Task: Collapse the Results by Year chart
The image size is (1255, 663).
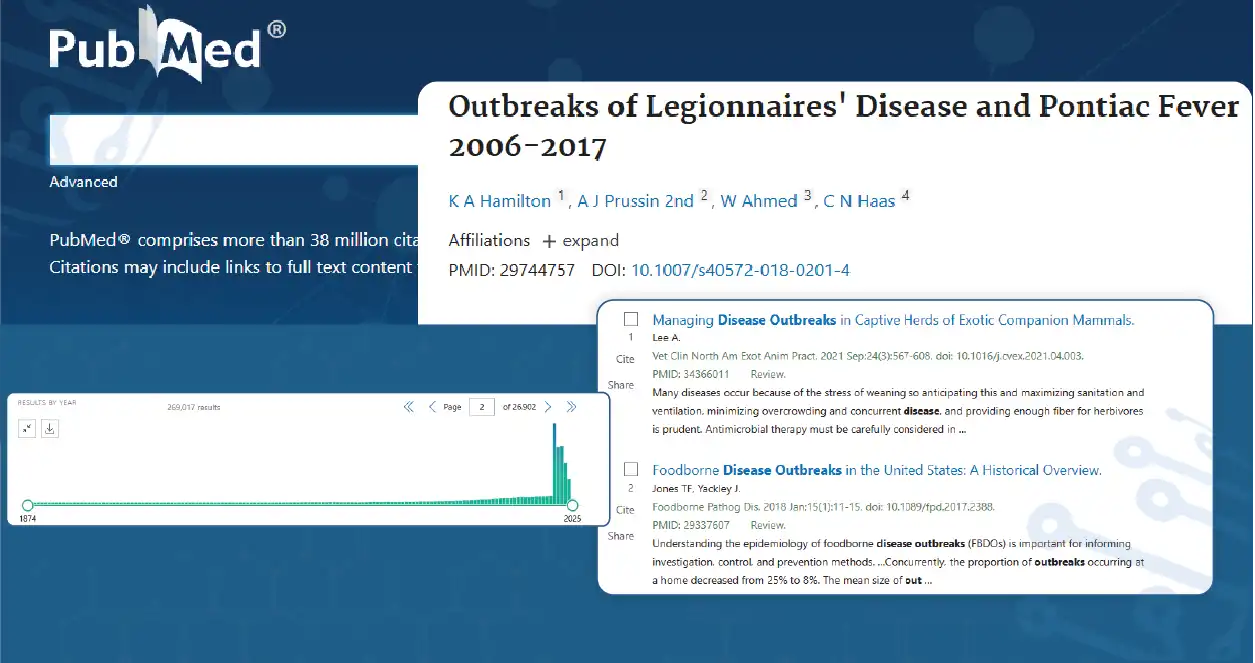Action: pos(27,428)
